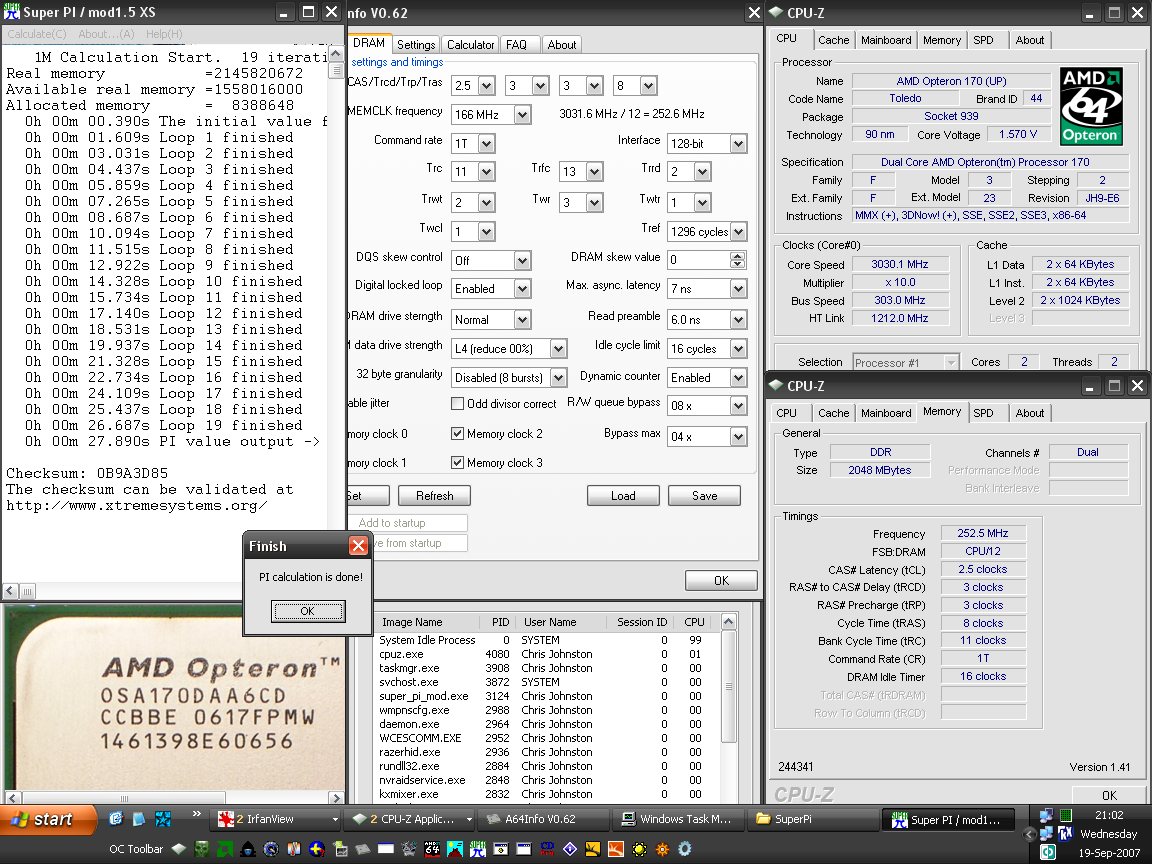This screenshot has width=1152, height=864.
Task: Open the Tref 1296 cycles dropdown
Action: click(x=738, y=231)
